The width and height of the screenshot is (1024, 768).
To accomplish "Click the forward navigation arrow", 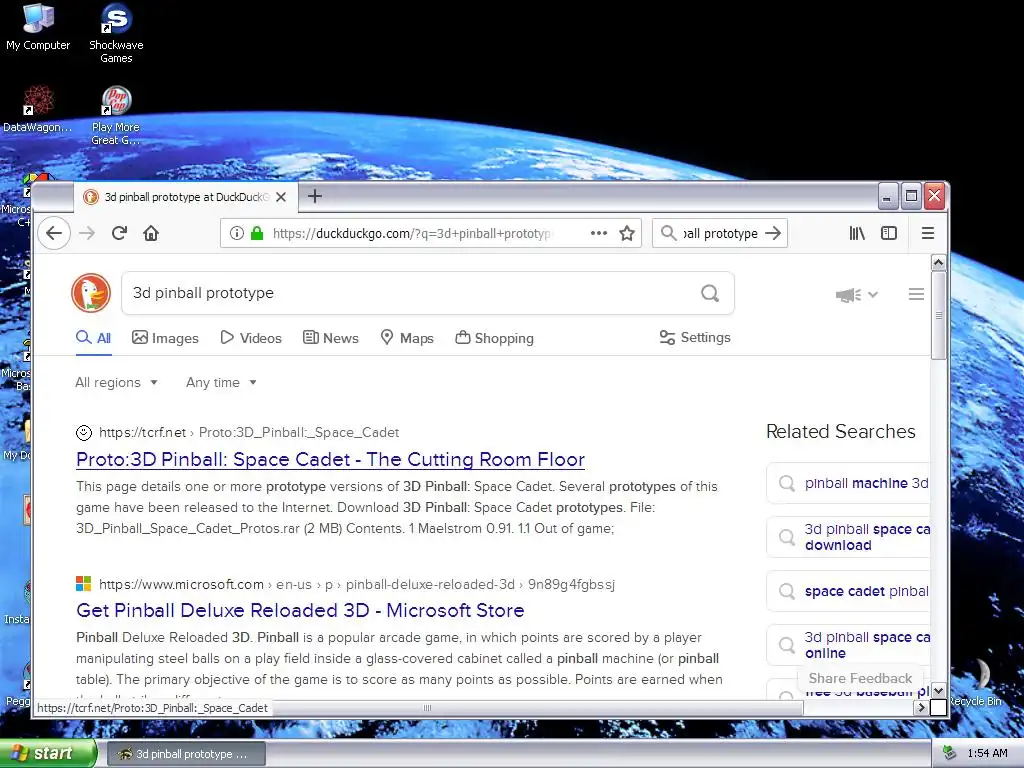I will [x=87, y=233].
